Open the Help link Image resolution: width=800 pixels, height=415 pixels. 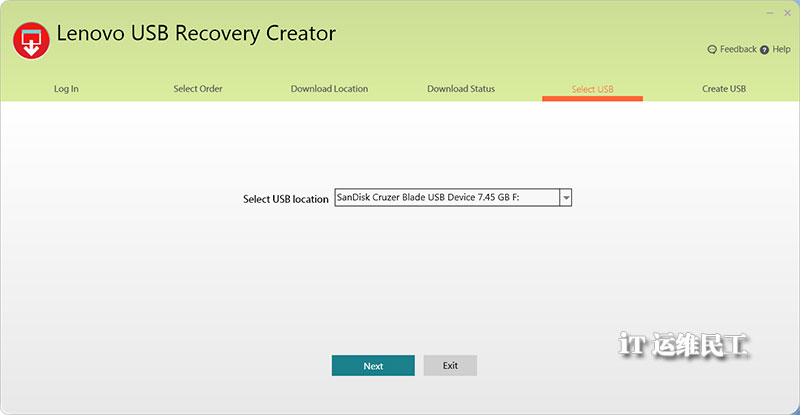point(781,49)
